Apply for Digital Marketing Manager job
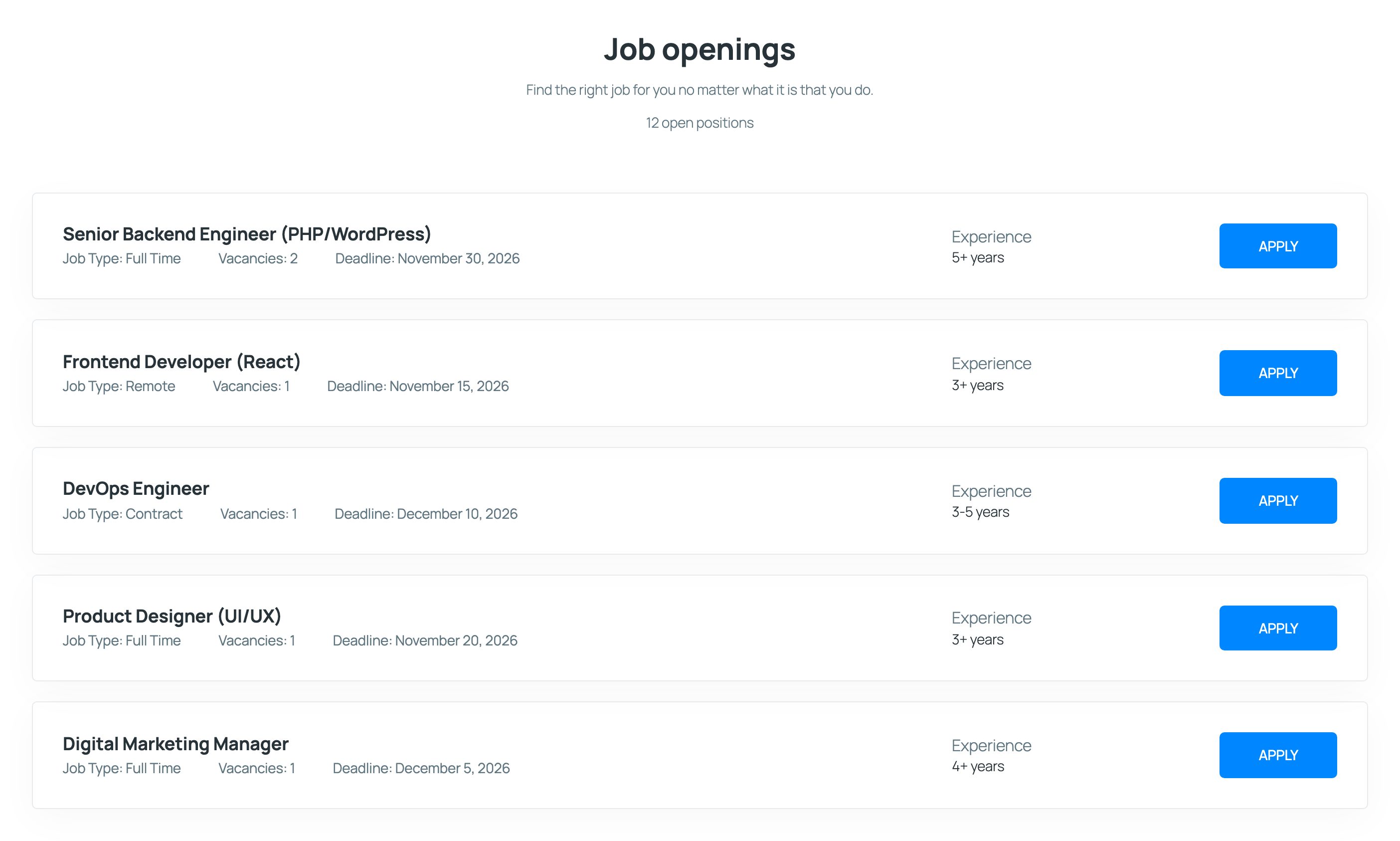 point(1278,755)
